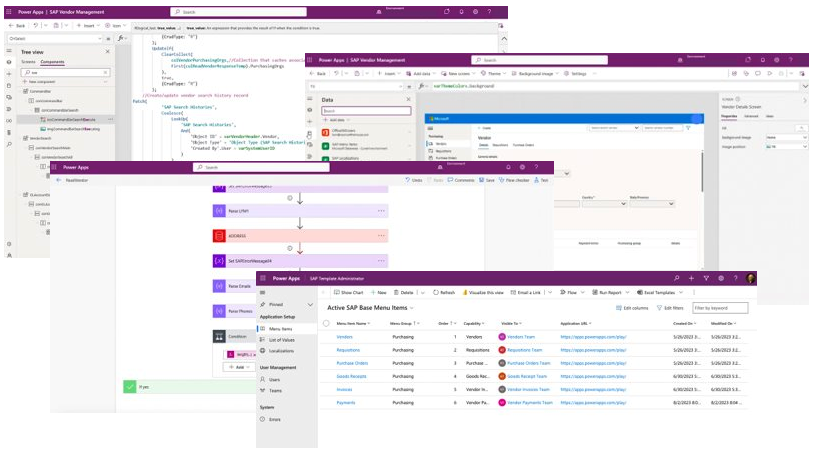The height and width of the screenshot is (456, 815).
Task: Close the Data pane
Action: tap(408, 99)
